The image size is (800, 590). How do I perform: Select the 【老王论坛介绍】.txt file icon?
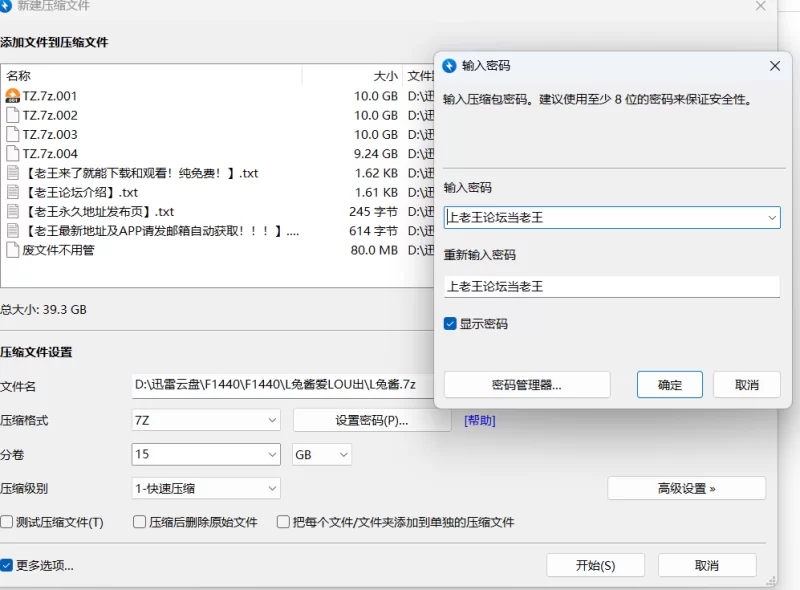tap(13, 192)
